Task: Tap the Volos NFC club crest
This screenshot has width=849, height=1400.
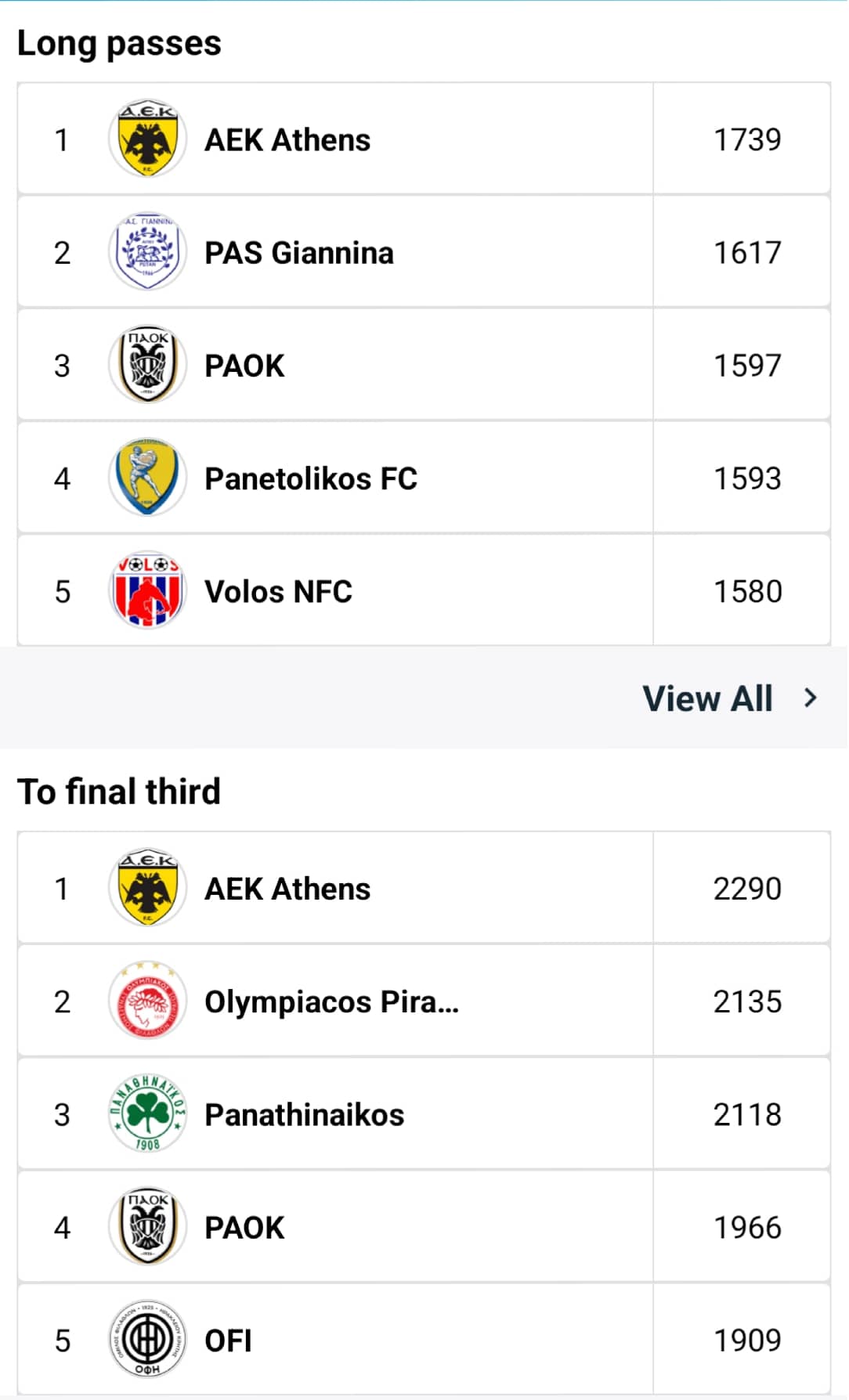Action: pyautogui.click(x=147, y=590)
